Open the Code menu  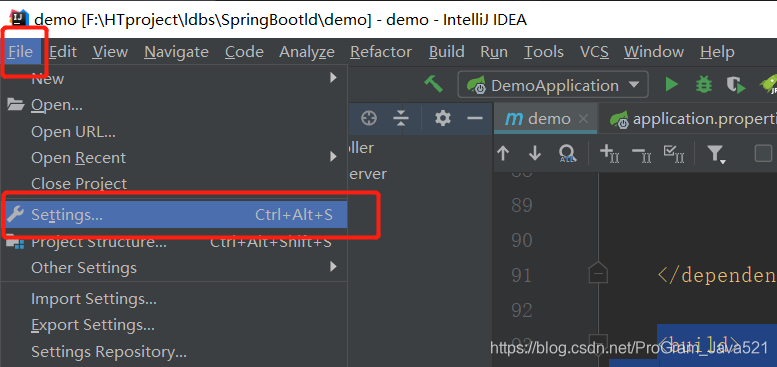click(x=244, y=52)
